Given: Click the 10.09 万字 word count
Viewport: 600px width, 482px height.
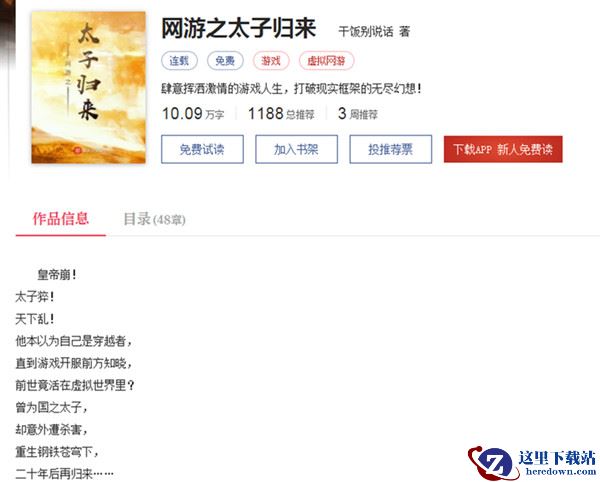Looking at the screenshot, I should tap(193, 114).
